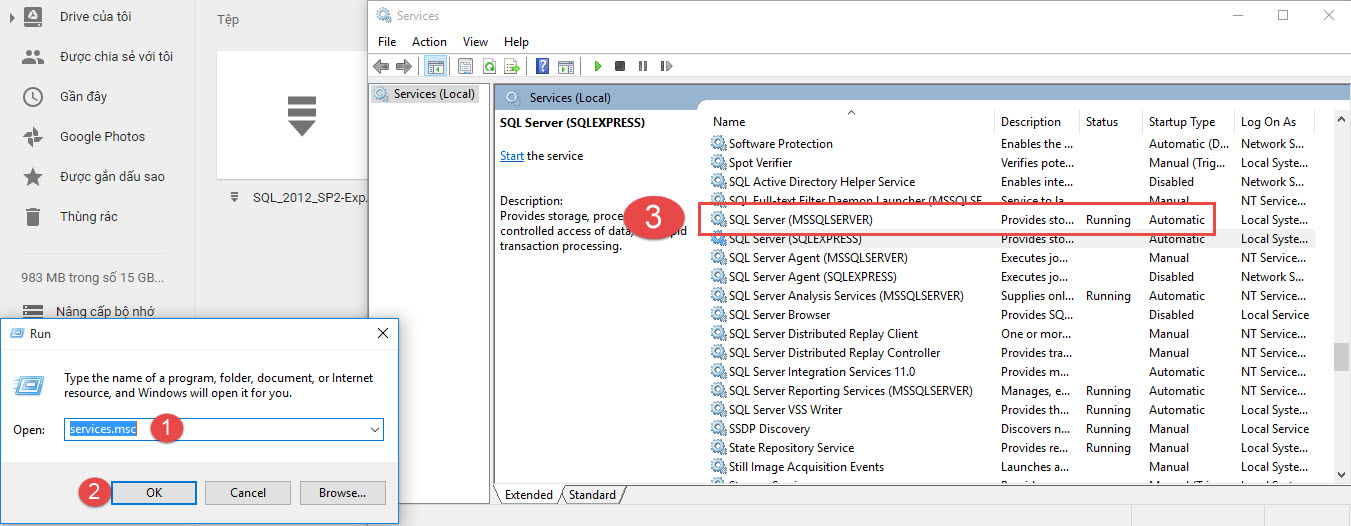Image resolution: width=1351 pixels, height=526 pixels.
Task: Toggle Show/Hide Action Pane toolbar icon
Action: point(566,66)
